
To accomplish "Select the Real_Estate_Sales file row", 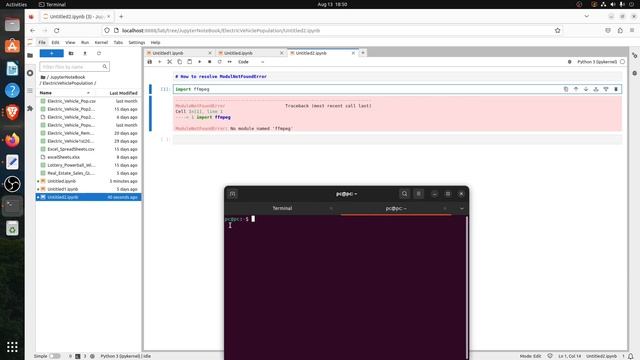I will (x=88, y=173).
